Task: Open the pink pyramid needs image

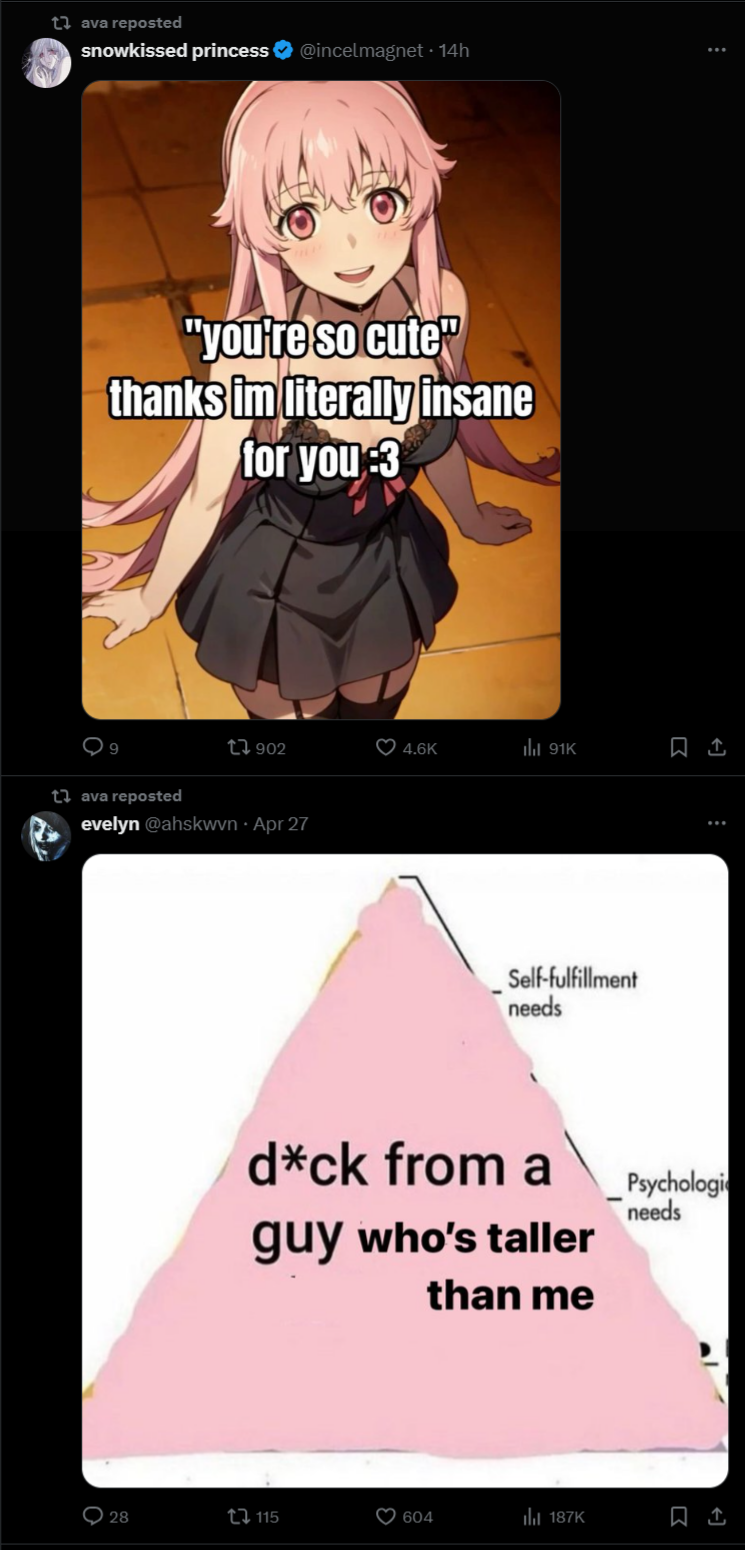Action: pyautogui.click(x=405, y=1170)
